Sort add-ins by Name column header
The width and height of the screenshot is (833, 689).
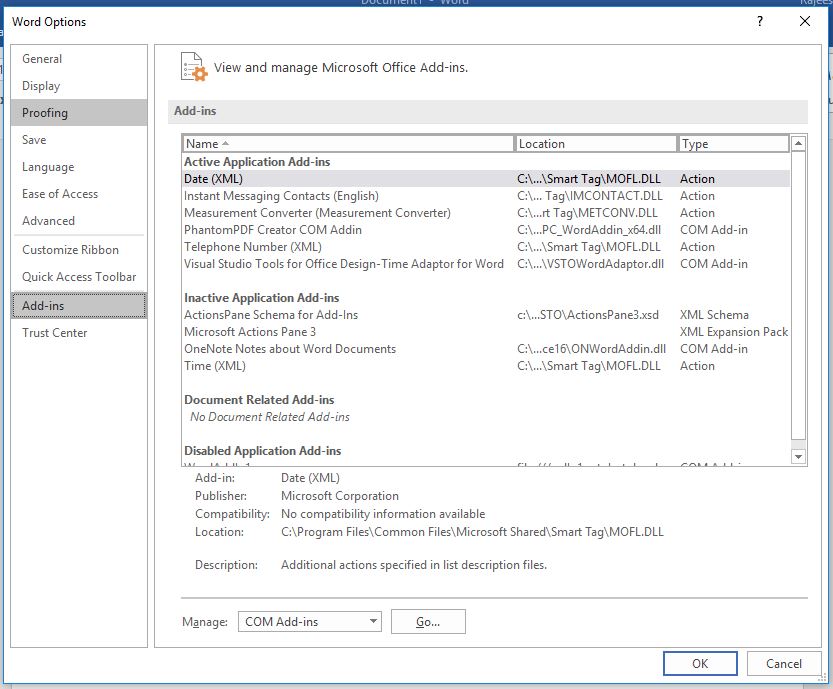(x=348, y=144)
